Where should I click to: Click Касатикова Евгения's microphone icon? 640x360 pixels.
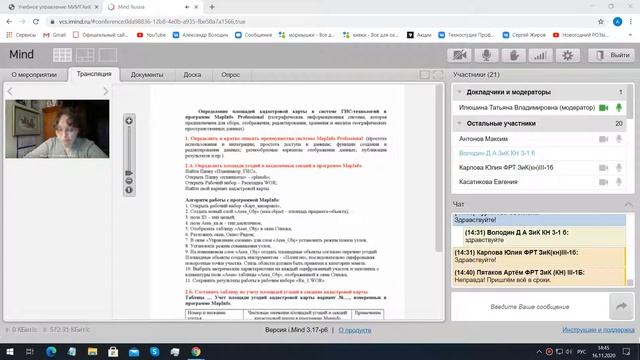619,182
